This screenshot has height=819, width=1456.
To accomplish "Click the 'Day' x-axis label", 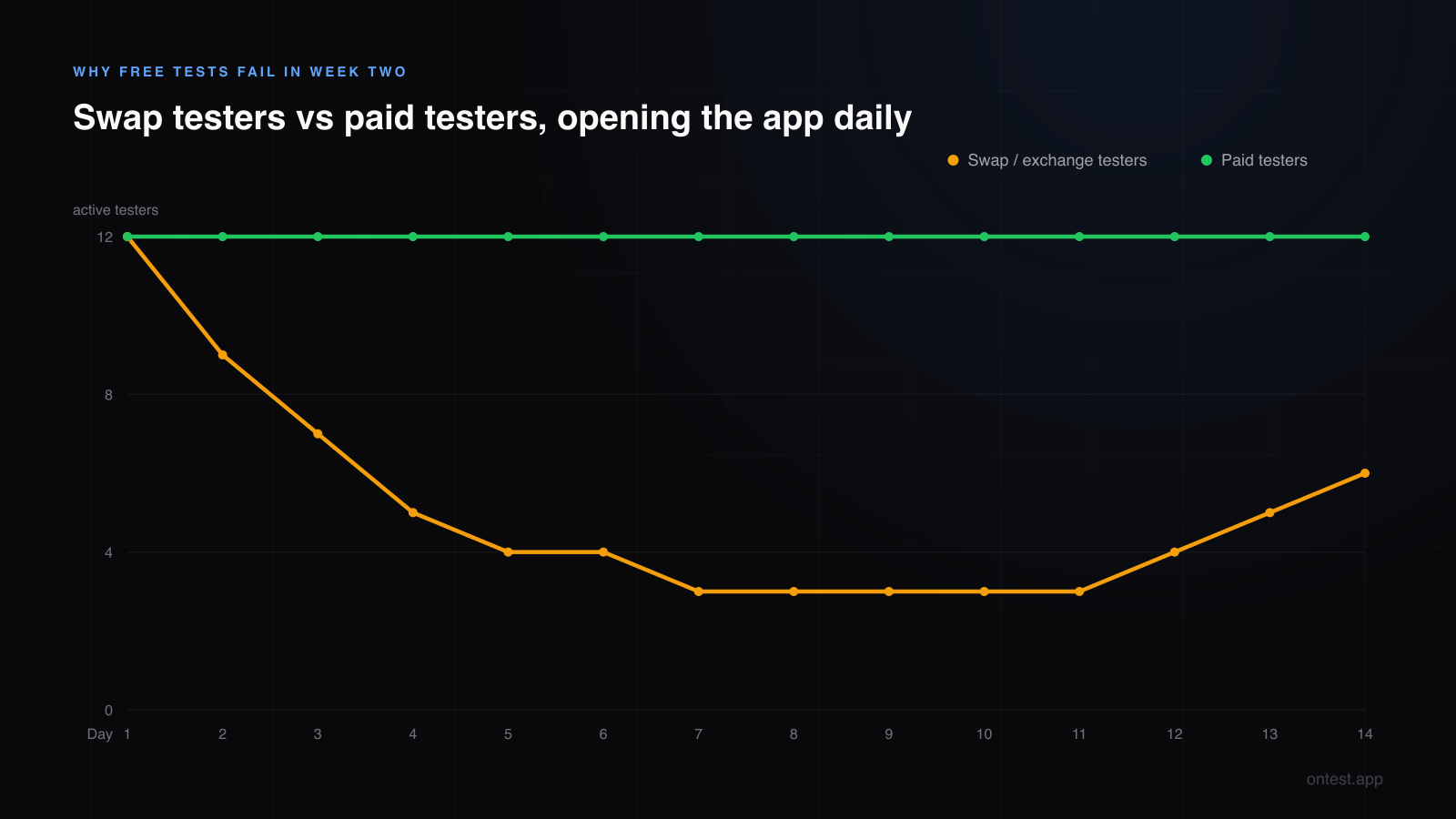I will 100,734.
